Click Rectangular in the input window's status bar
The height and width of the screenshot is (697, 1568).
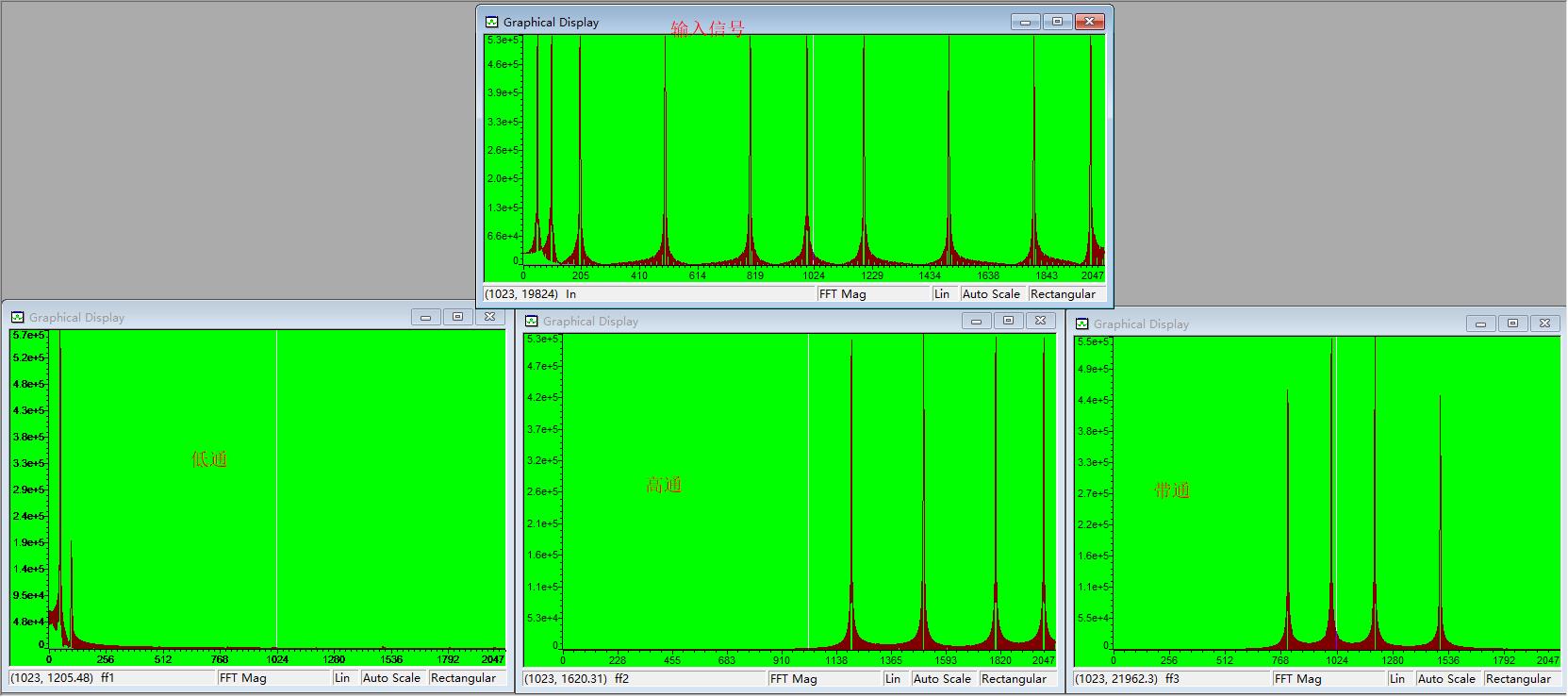pos(1063,294)
